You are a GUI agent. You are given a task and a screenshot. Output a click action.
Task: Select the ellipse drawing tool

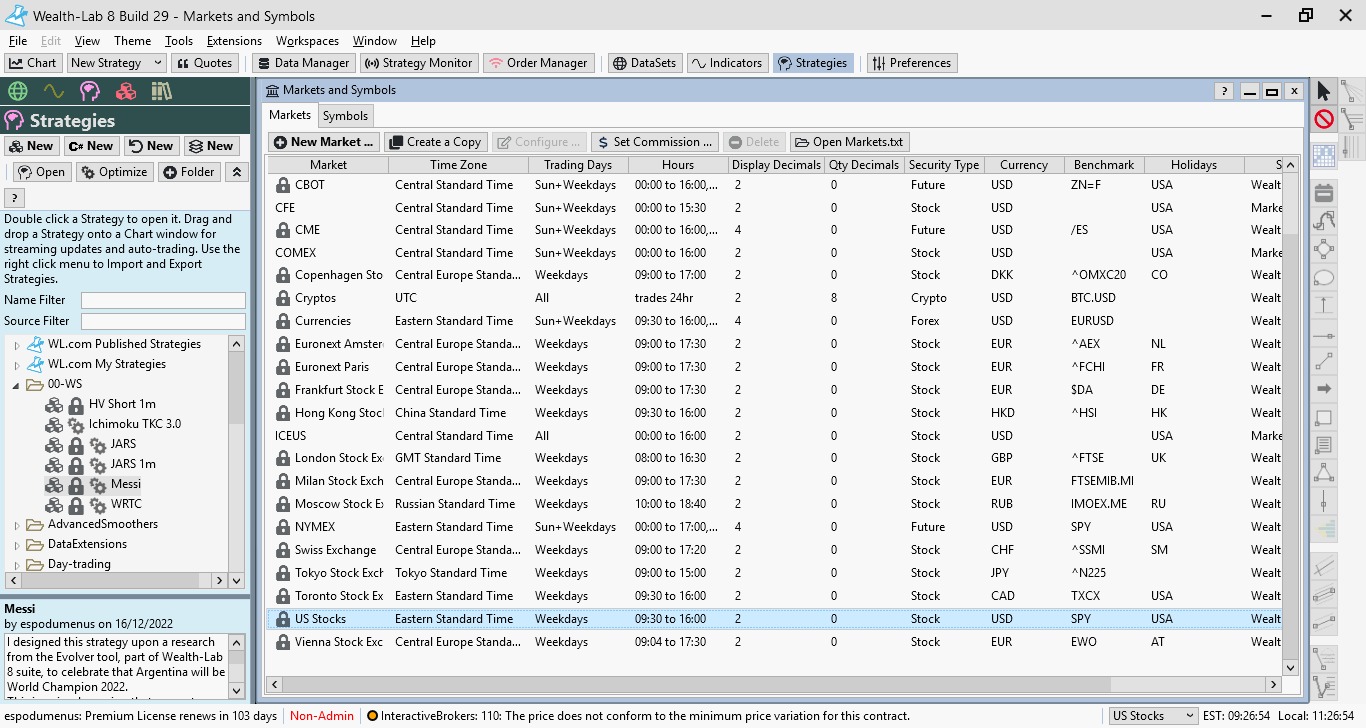pyautogui.click(x=1324, y=278)
